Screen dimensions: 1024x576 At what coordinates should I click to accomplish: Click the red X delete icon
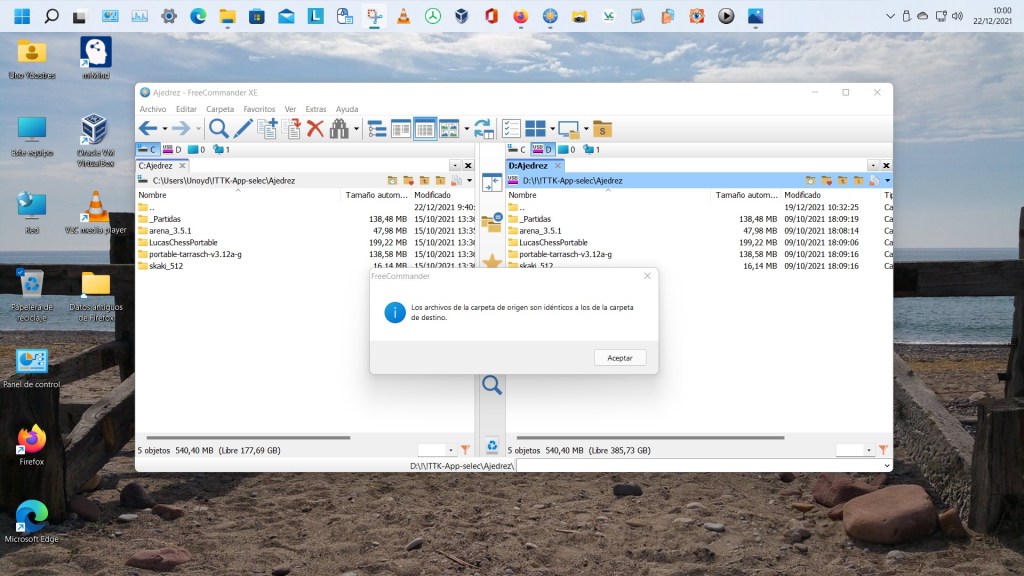(315, 128)
